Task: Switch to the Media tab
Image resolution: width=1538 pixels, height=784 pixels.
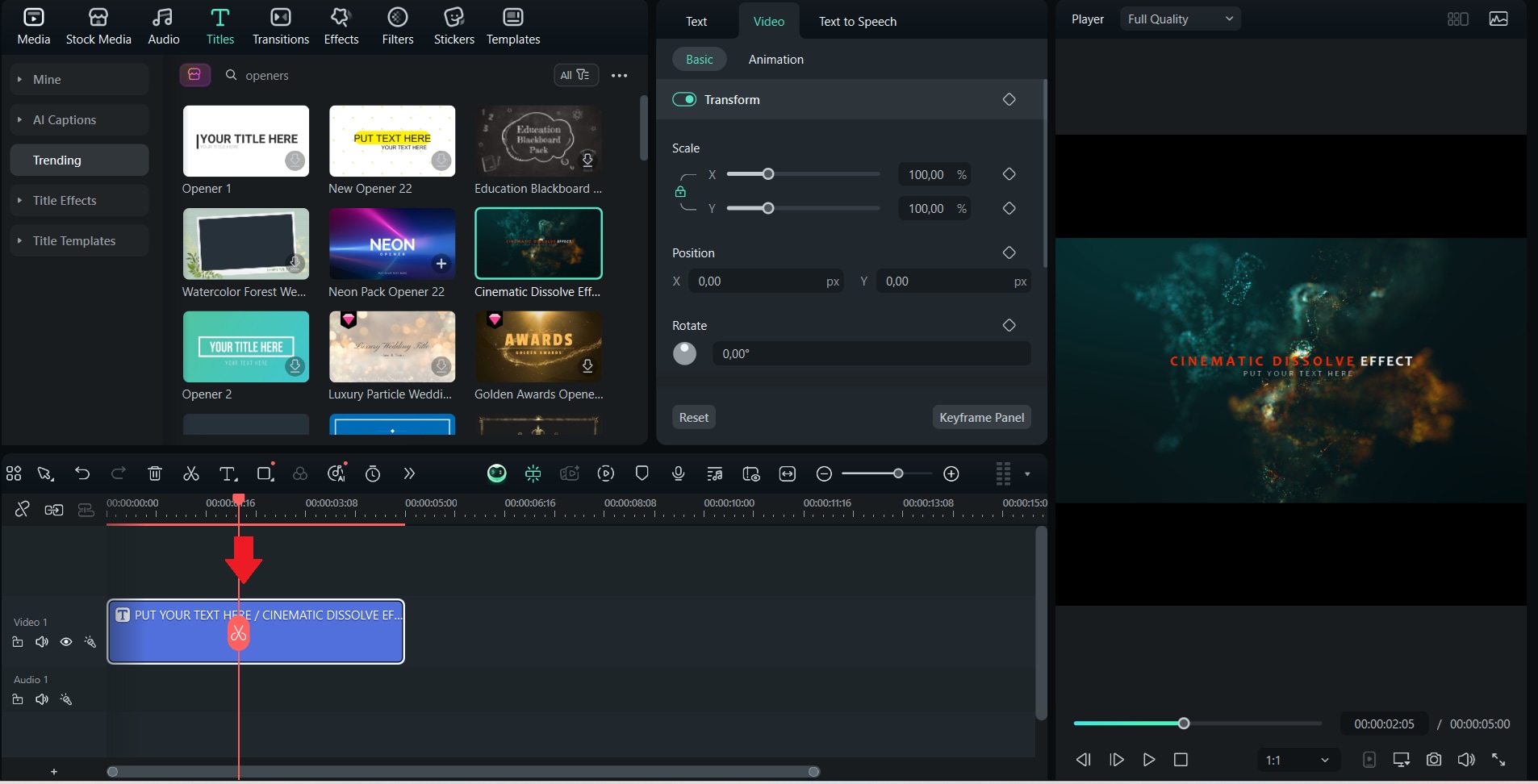Action: click(x=34, y=26)
